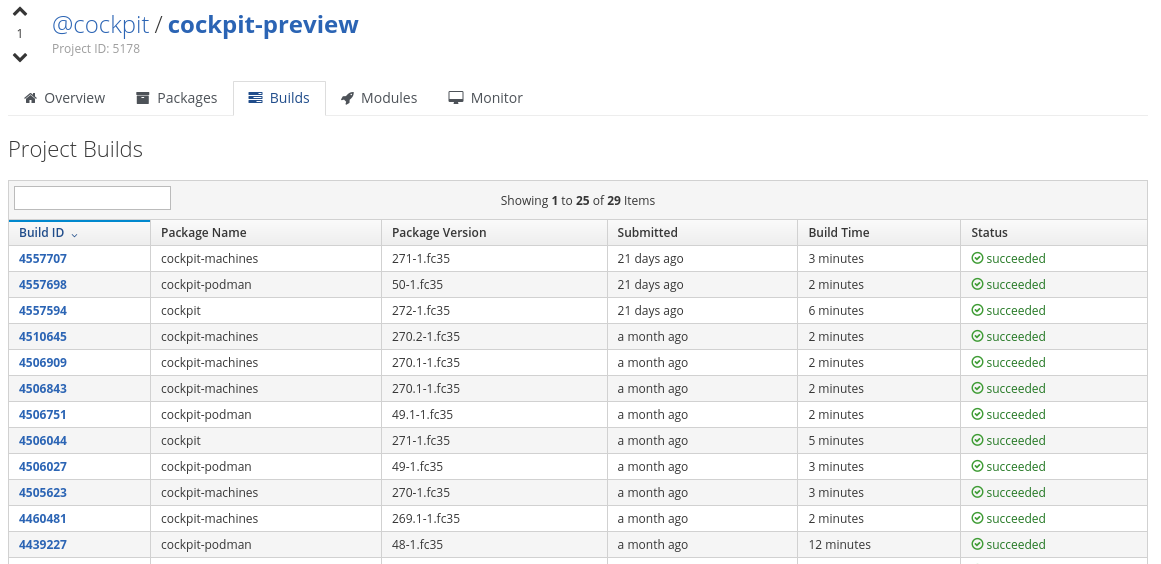Click the list icon on the Builds tab

pyautogui.click(x=256, y=98)
